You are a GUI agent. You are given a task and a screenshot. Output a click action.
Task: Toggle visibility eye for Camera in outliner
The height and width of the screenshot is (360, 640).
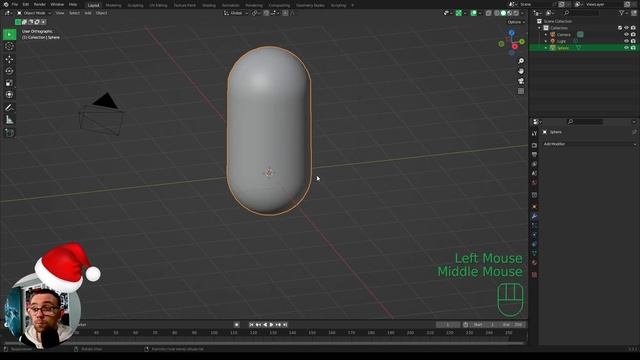[627, 35]
